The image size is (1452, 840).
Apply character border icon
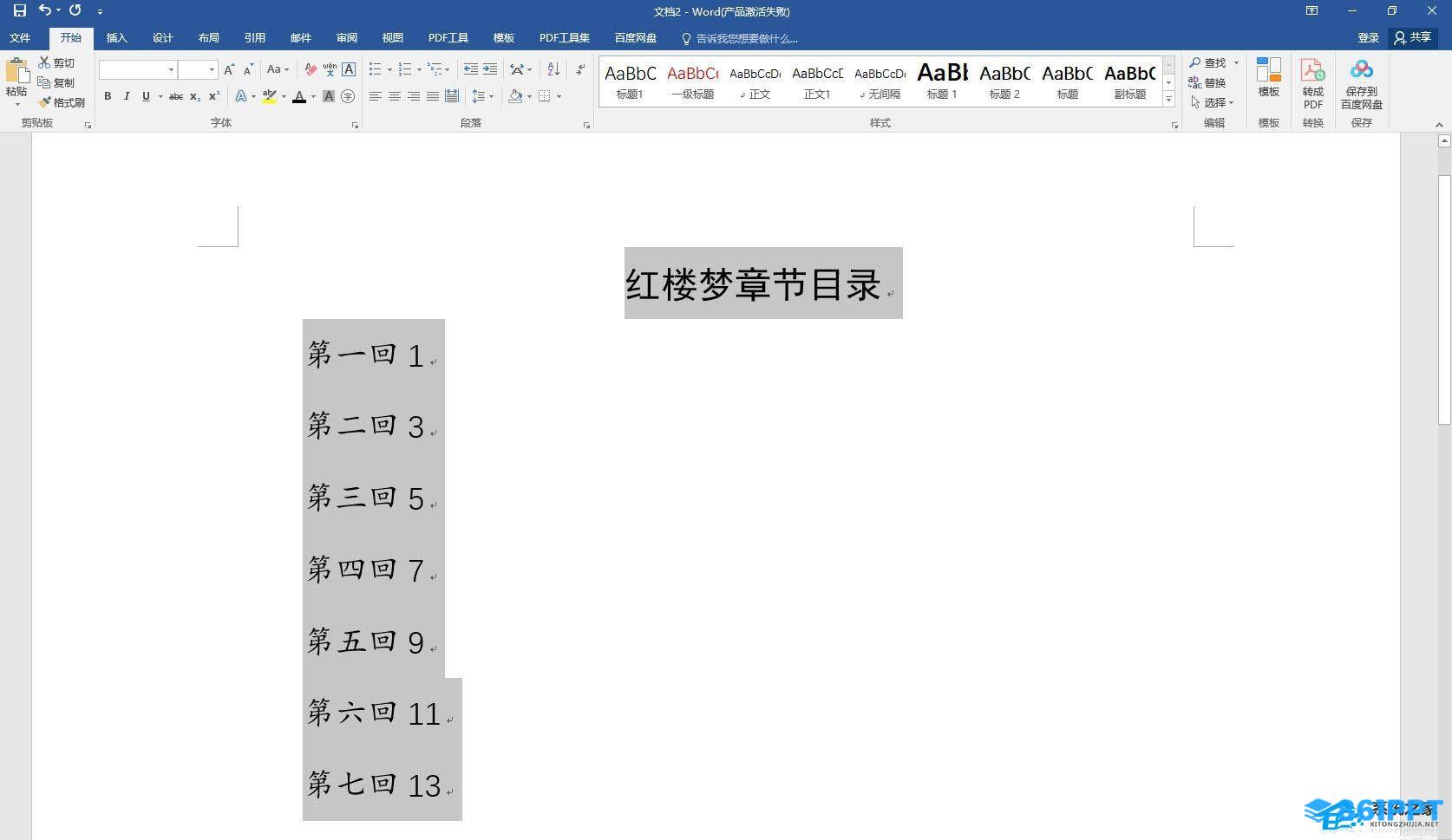pyautogui.click(x=349, y=69)
